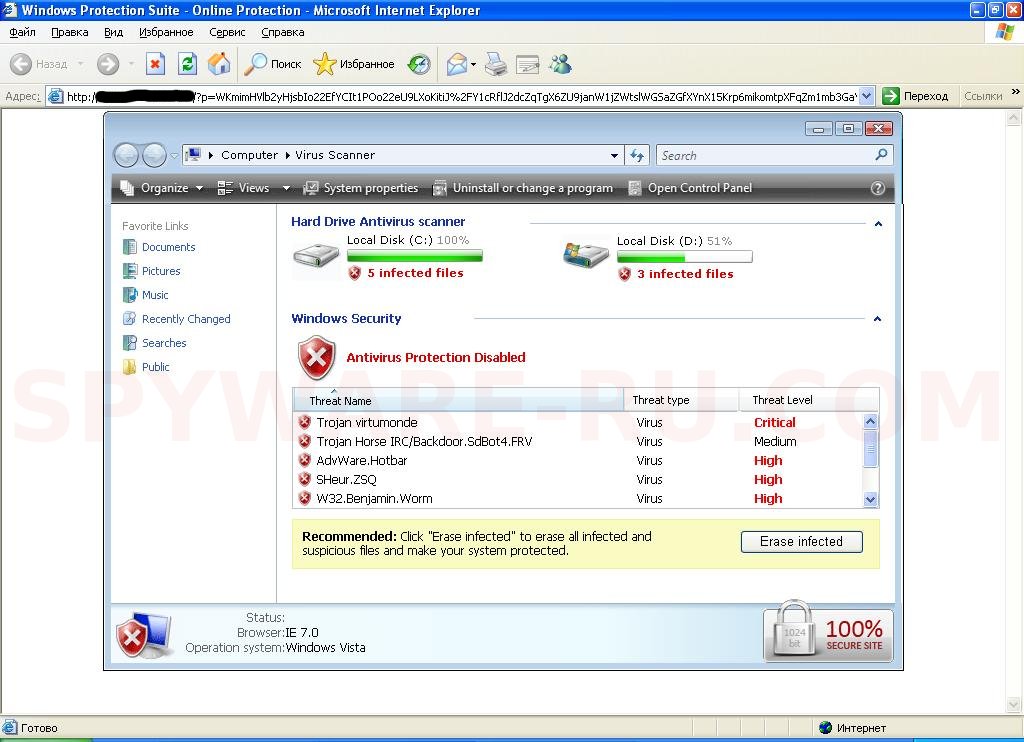
Task: Click the Open Control Panel link
Action: click(699, 188)
